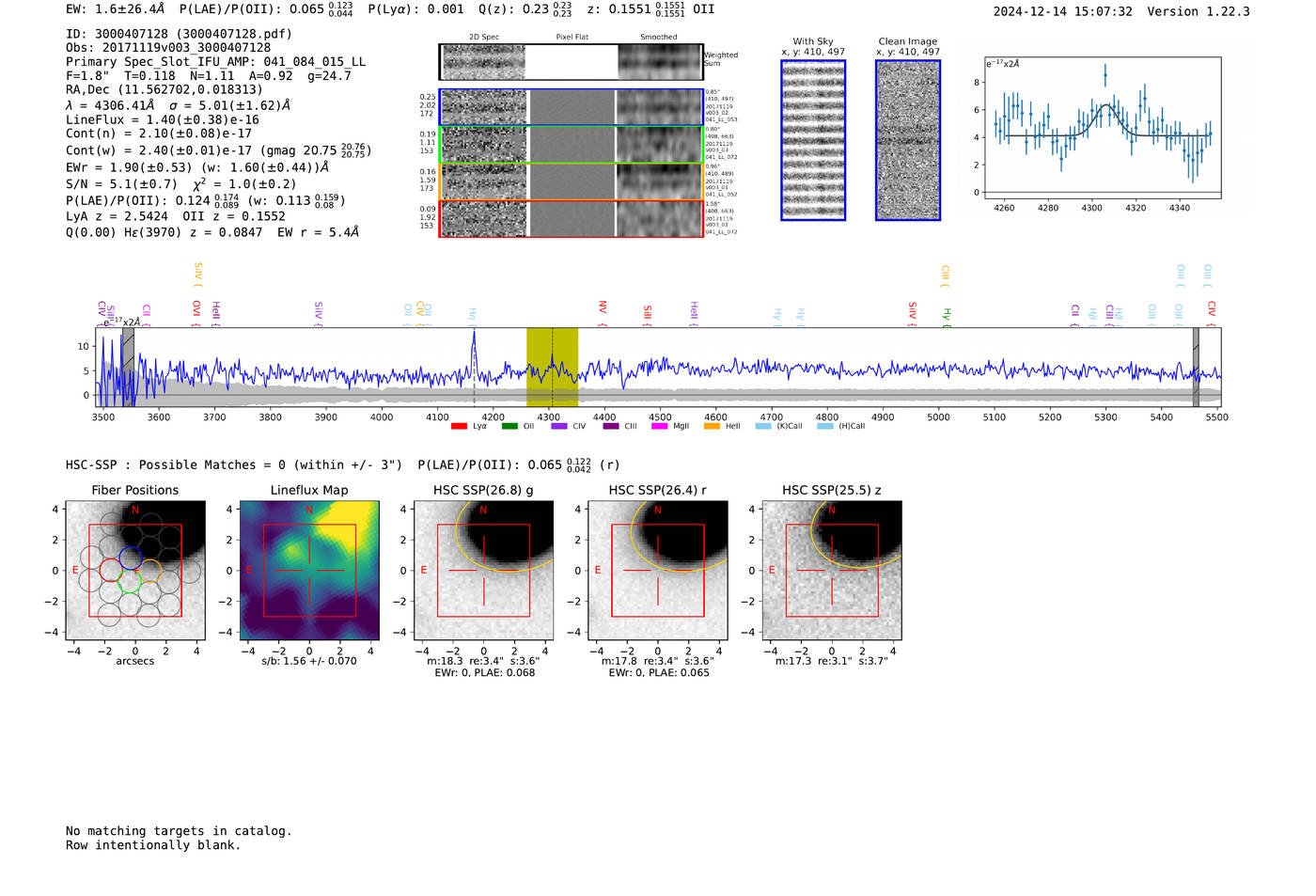Click the LineFlux = 1.40(±0.38)e-16 text
Screen dimensions: 1316x896
pos(163,120)
